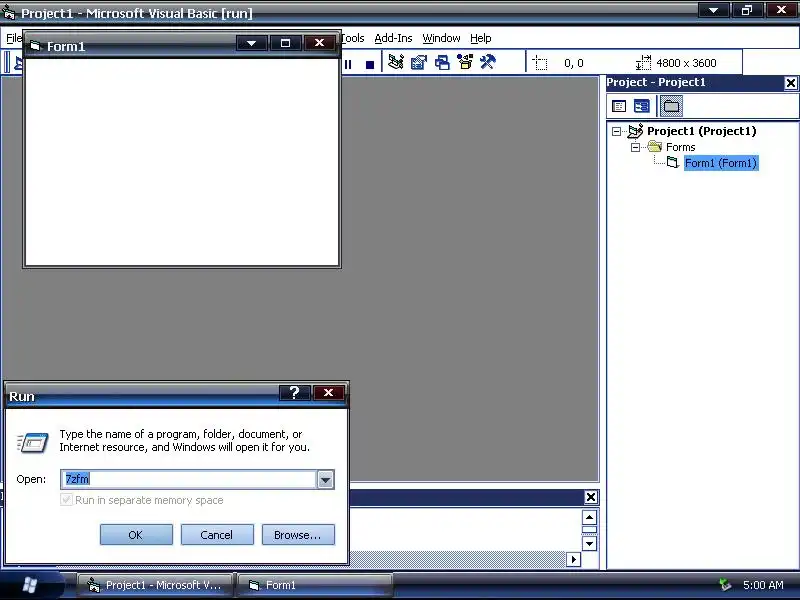Click the system tray network icon
Viewport: 800px width, 600px height.
click(724, 585)
